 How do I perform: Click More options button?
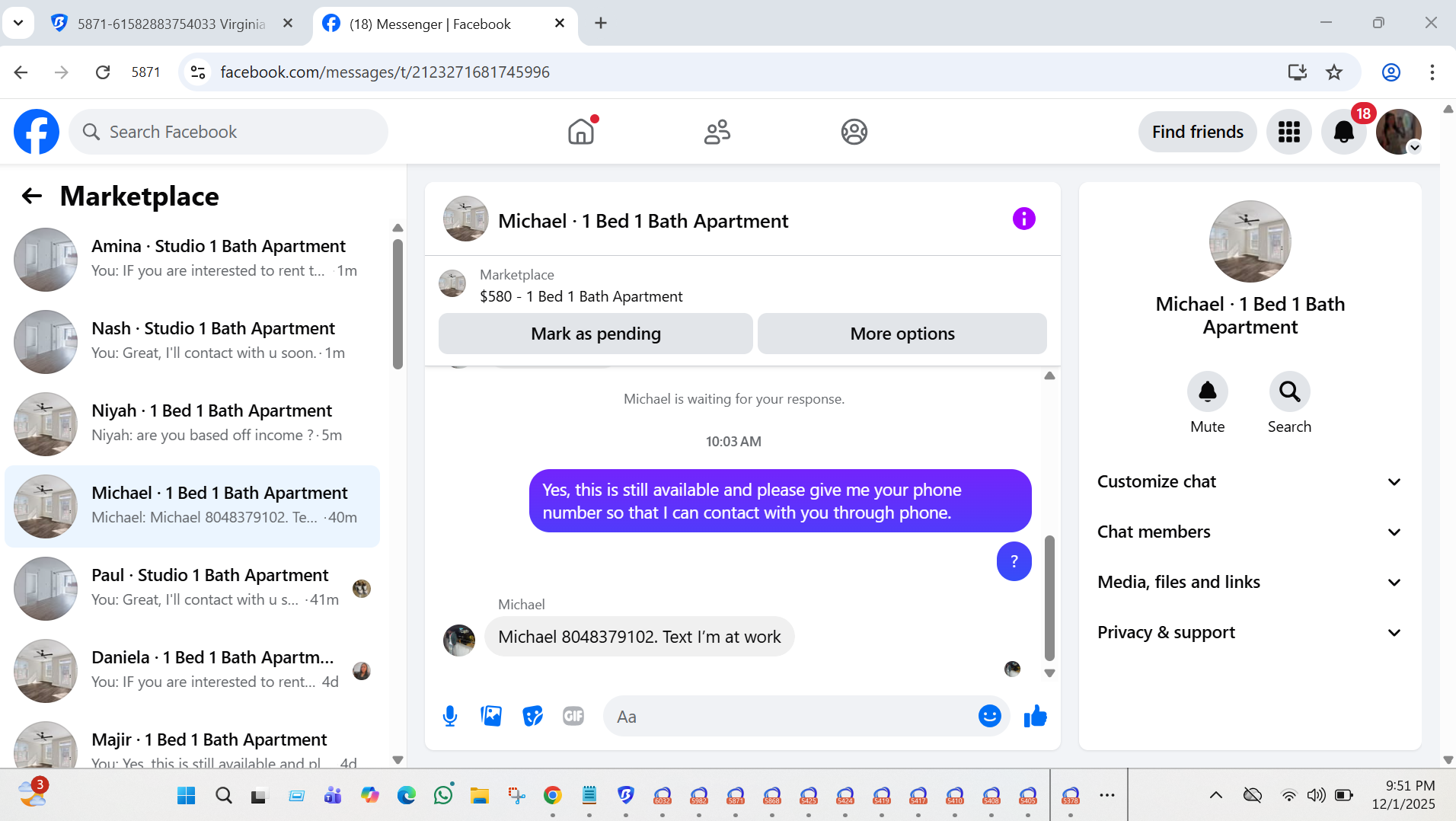click(x=902, y=334)
